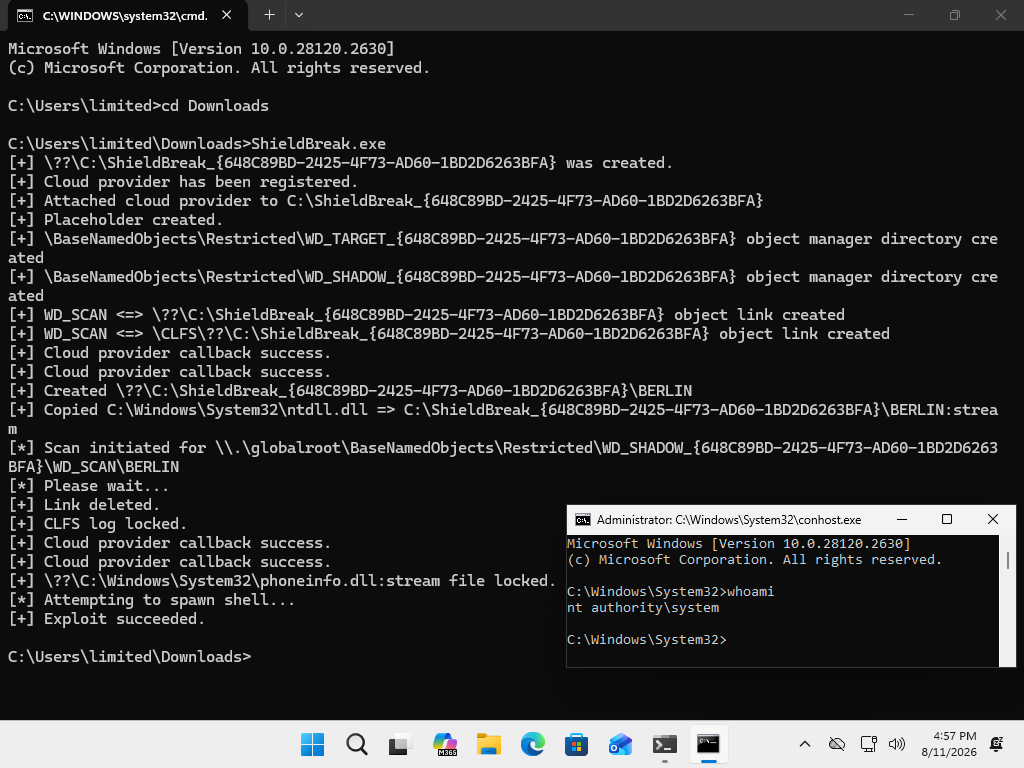This screenshot has width=1024, height=768.
Task: Open Task View on the taskbar
Action: [x=400, y=744]
